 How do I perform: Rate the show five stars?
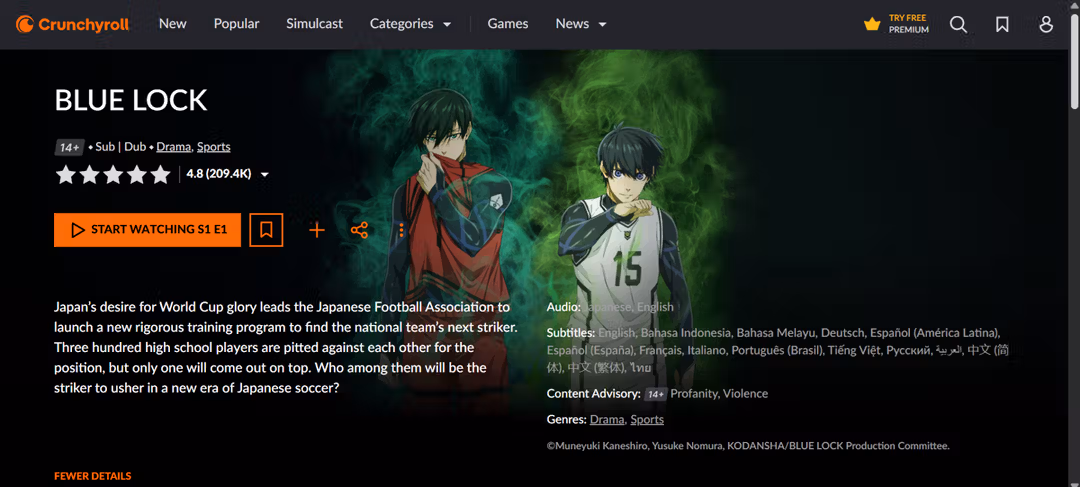160,174
